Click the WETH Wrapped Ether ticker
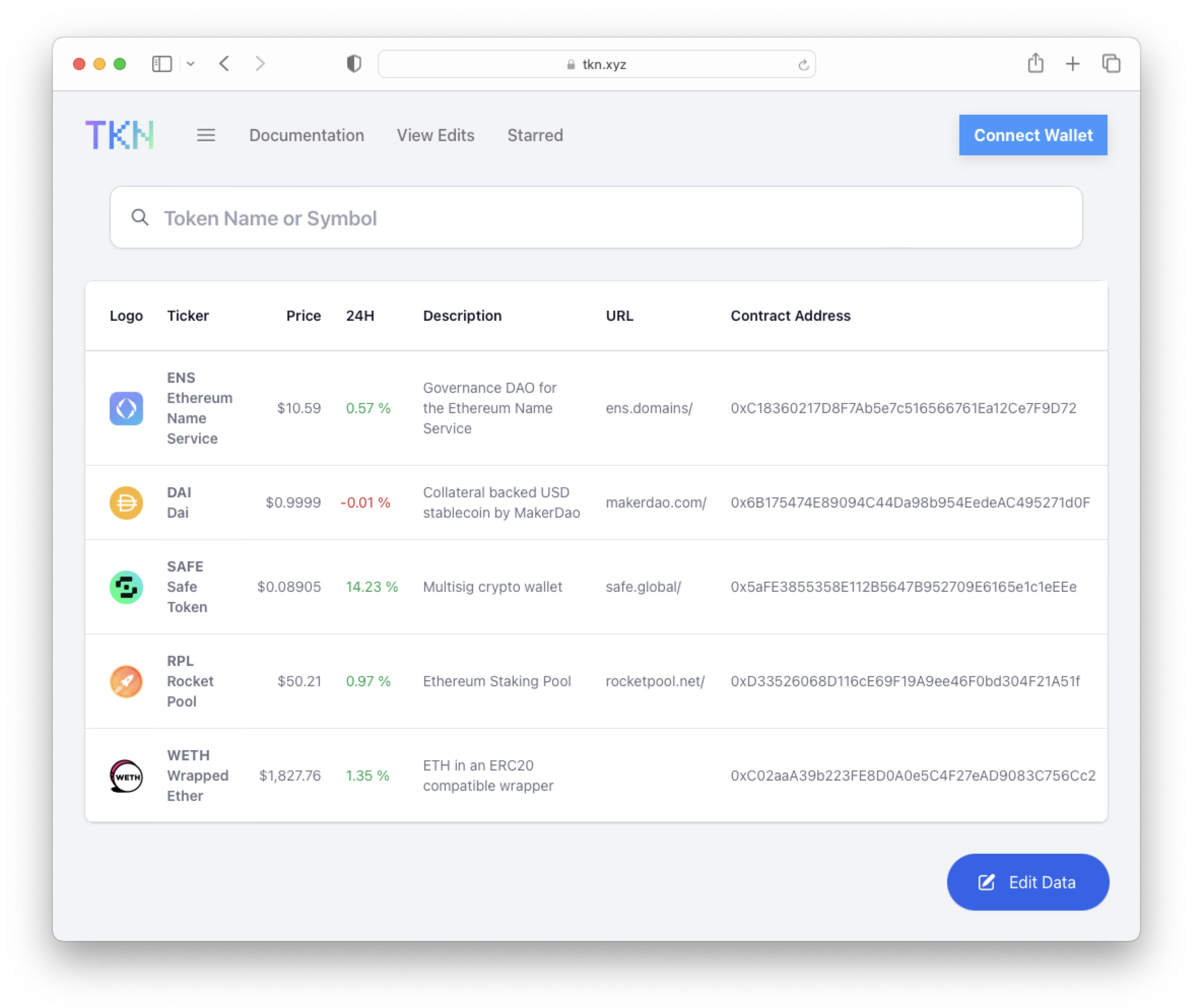Viewport: 1204px width, 1007px height. [x=197, y=776]
